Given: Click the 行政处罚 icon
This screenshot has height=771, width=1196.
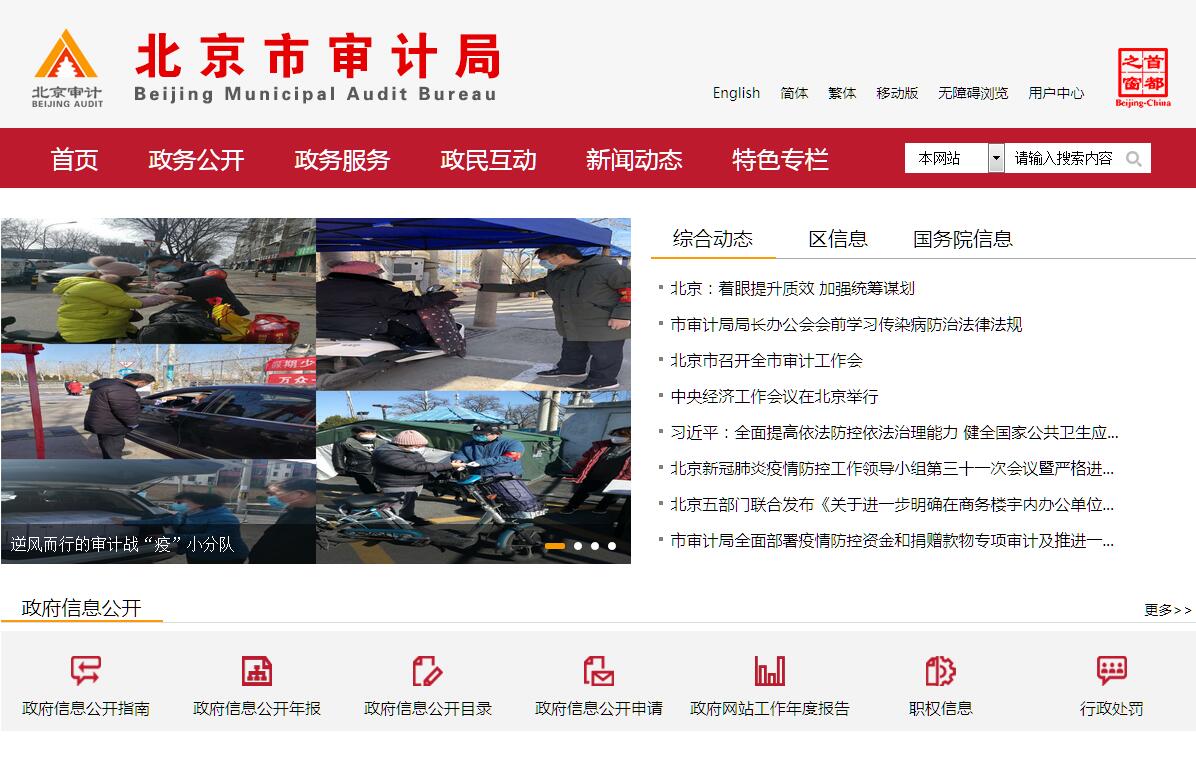Looking at the screenshot, I should [1111, 670].
